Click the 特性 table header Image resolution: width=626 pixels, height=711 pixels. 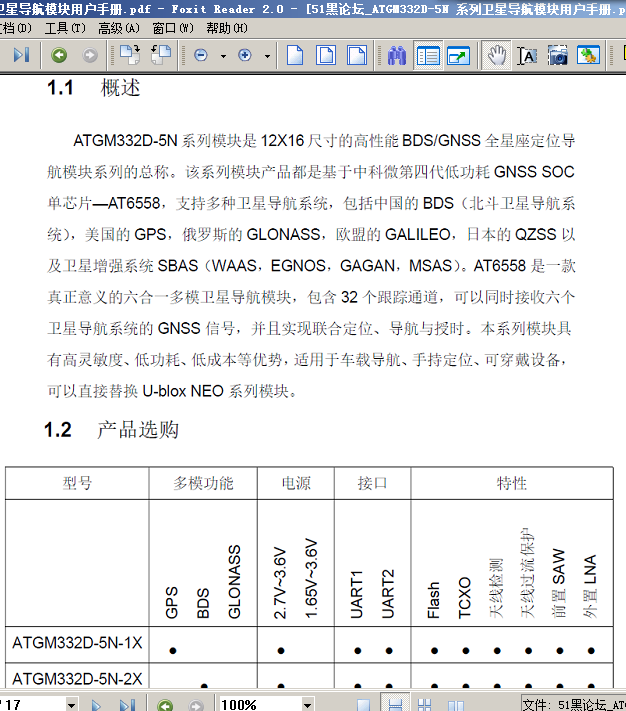pos(512,483)
